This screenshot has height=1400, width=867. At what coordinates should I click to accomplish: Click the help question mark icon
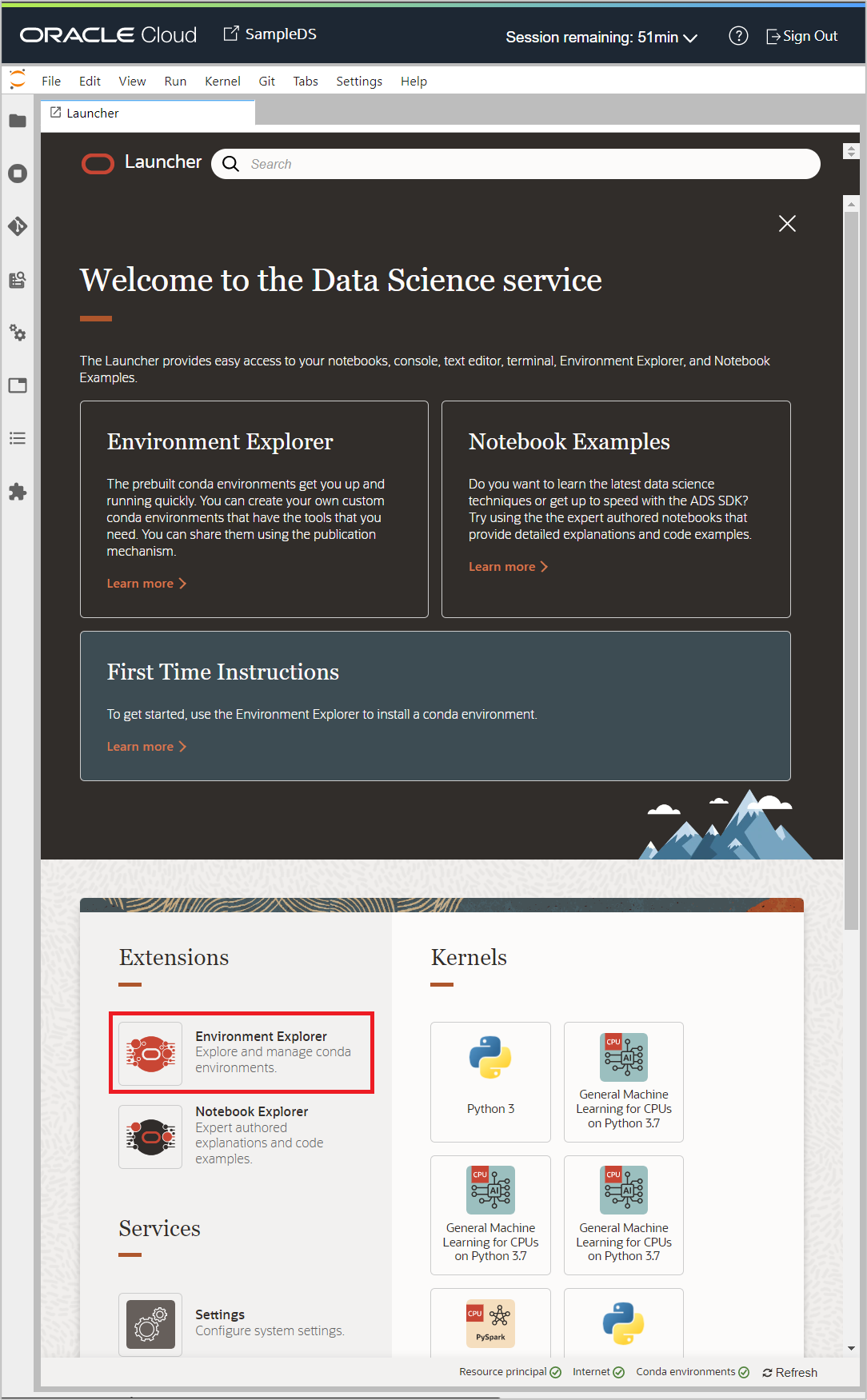click(x=738, y=36)
